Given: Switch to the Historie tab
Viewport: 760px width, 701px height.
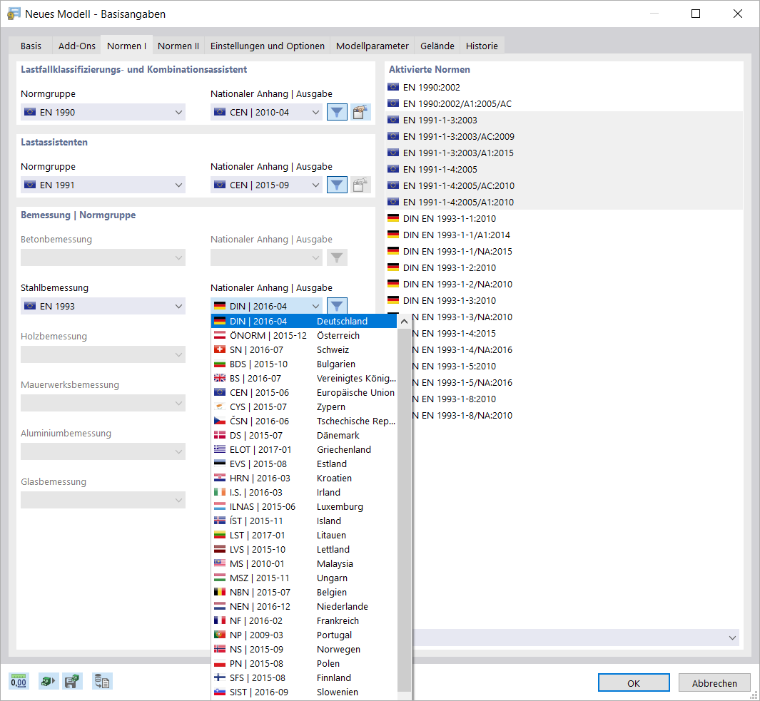Looking at the screenshot, I should pos(482,46).
